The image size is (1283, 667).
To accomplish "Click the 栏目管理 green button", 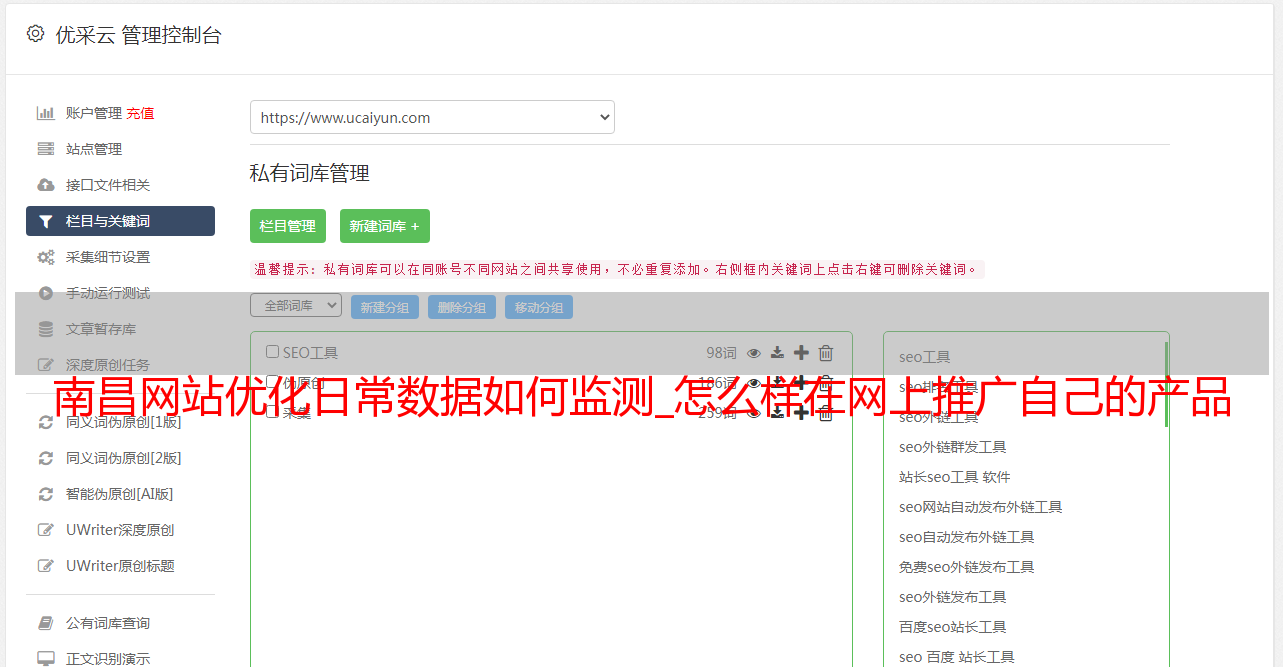I will pos(288,226).
